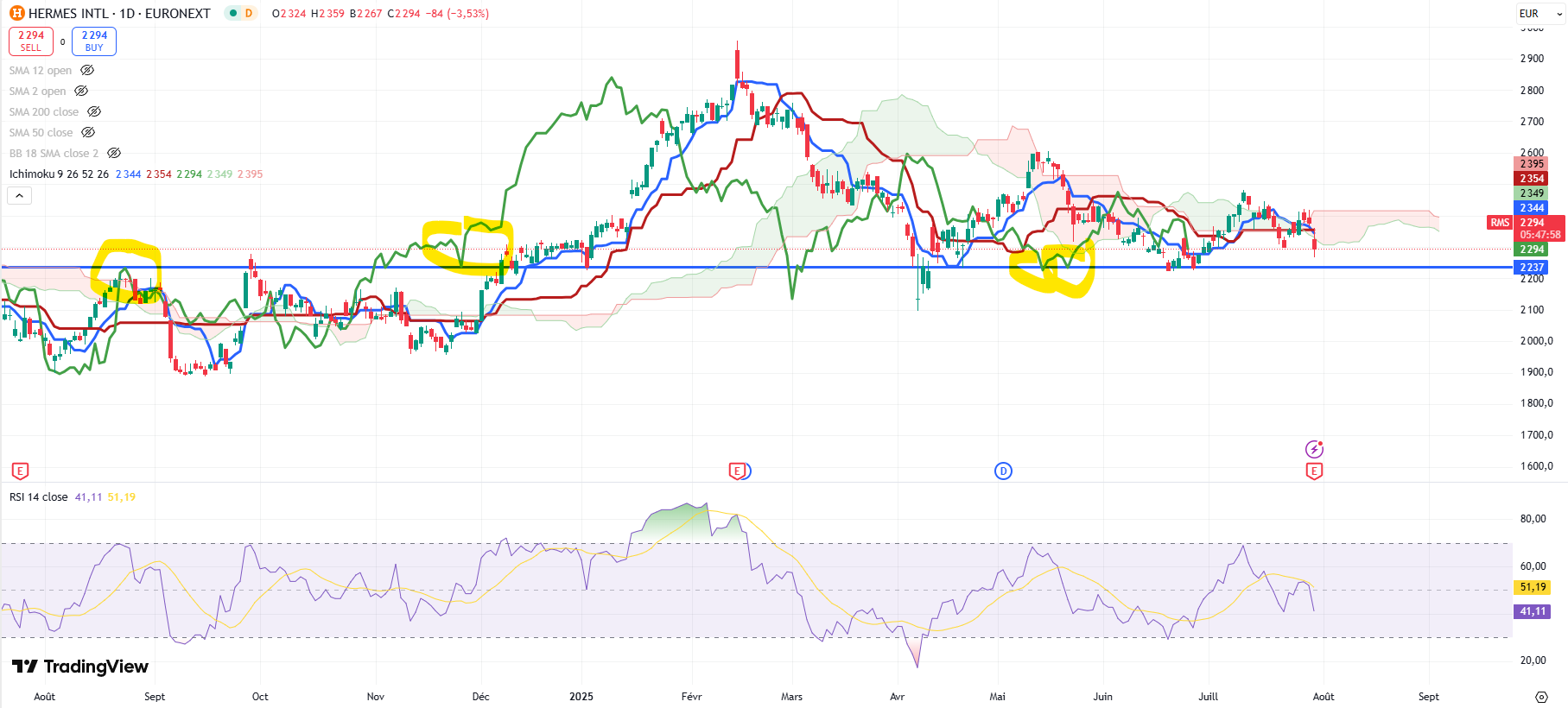
Task: Click the orange D delayed-data badge
Action: 249,13
